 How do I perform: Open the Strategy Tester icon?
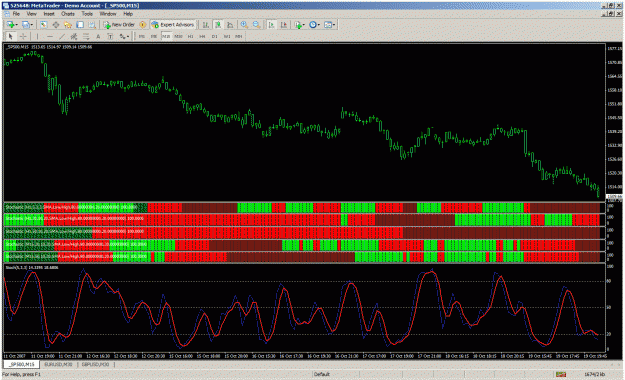tap(92, 25)
